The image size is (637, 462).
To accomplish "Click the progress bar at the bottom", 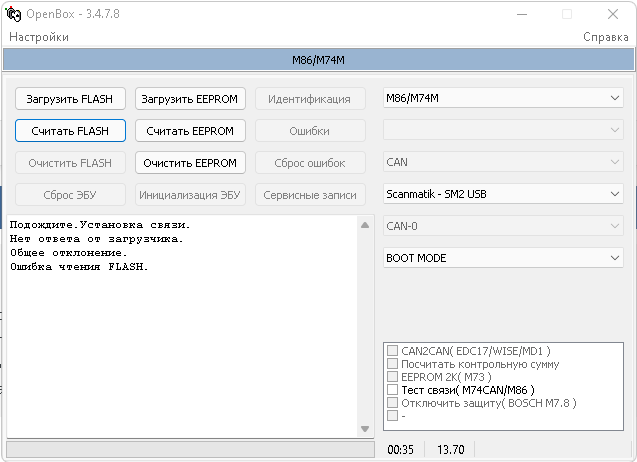I will coord(190,450).
